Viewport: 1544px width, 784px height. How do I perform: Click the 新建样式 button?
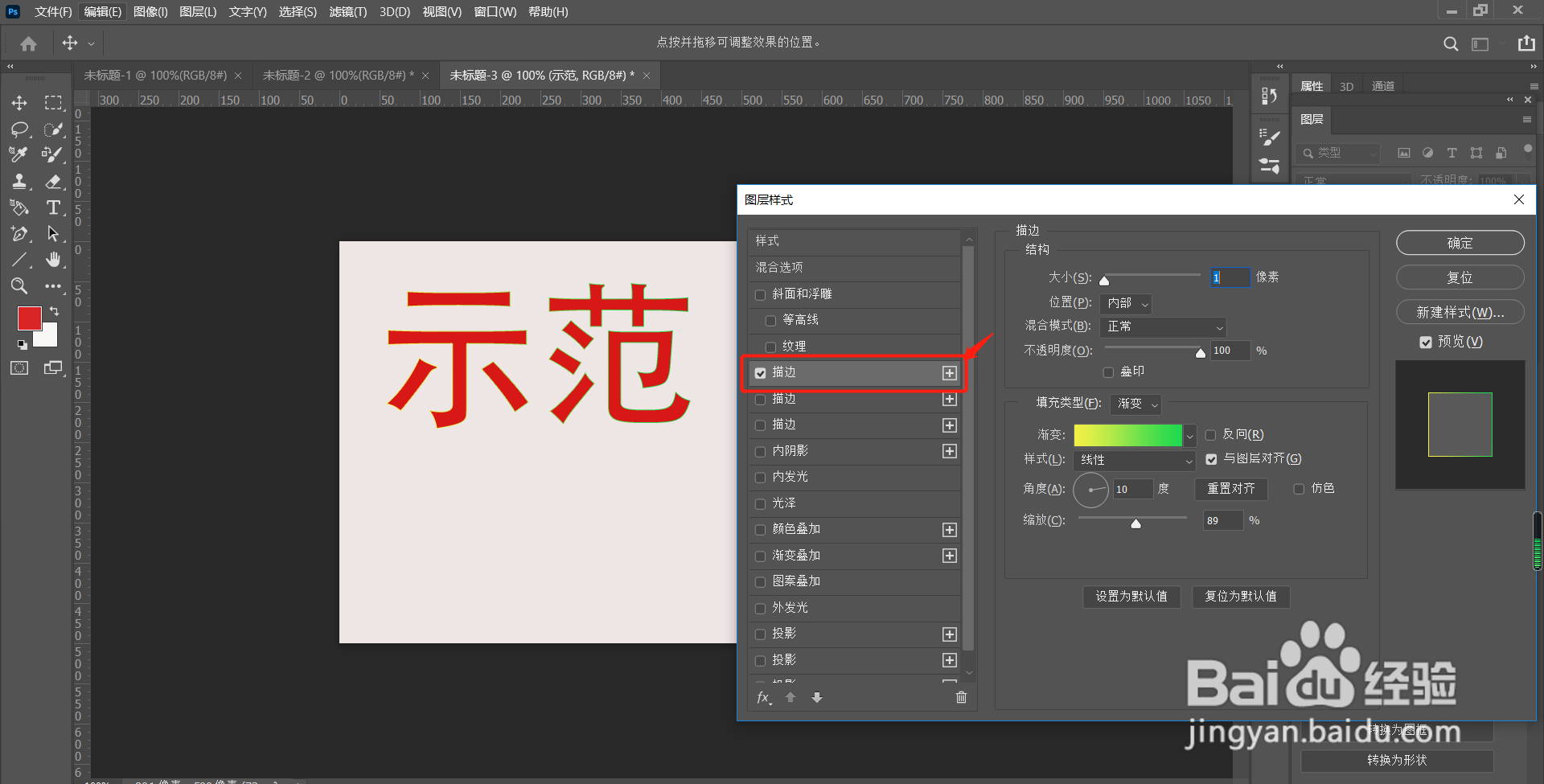(x=1460, y=312)
